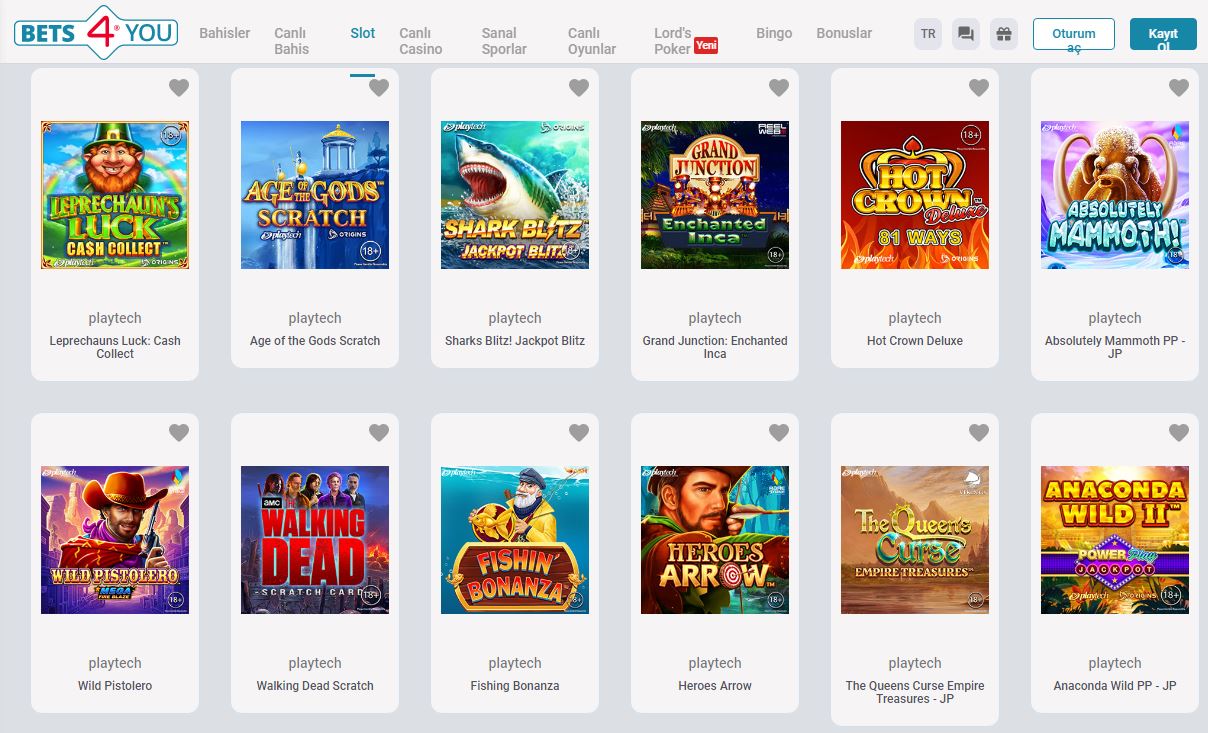The height and width of the screenshot is (733, 1208).
Task: Launch Absolutely Mammoth game from its thumbnail
Action: pyautogui.click(x=1115, y=195)
